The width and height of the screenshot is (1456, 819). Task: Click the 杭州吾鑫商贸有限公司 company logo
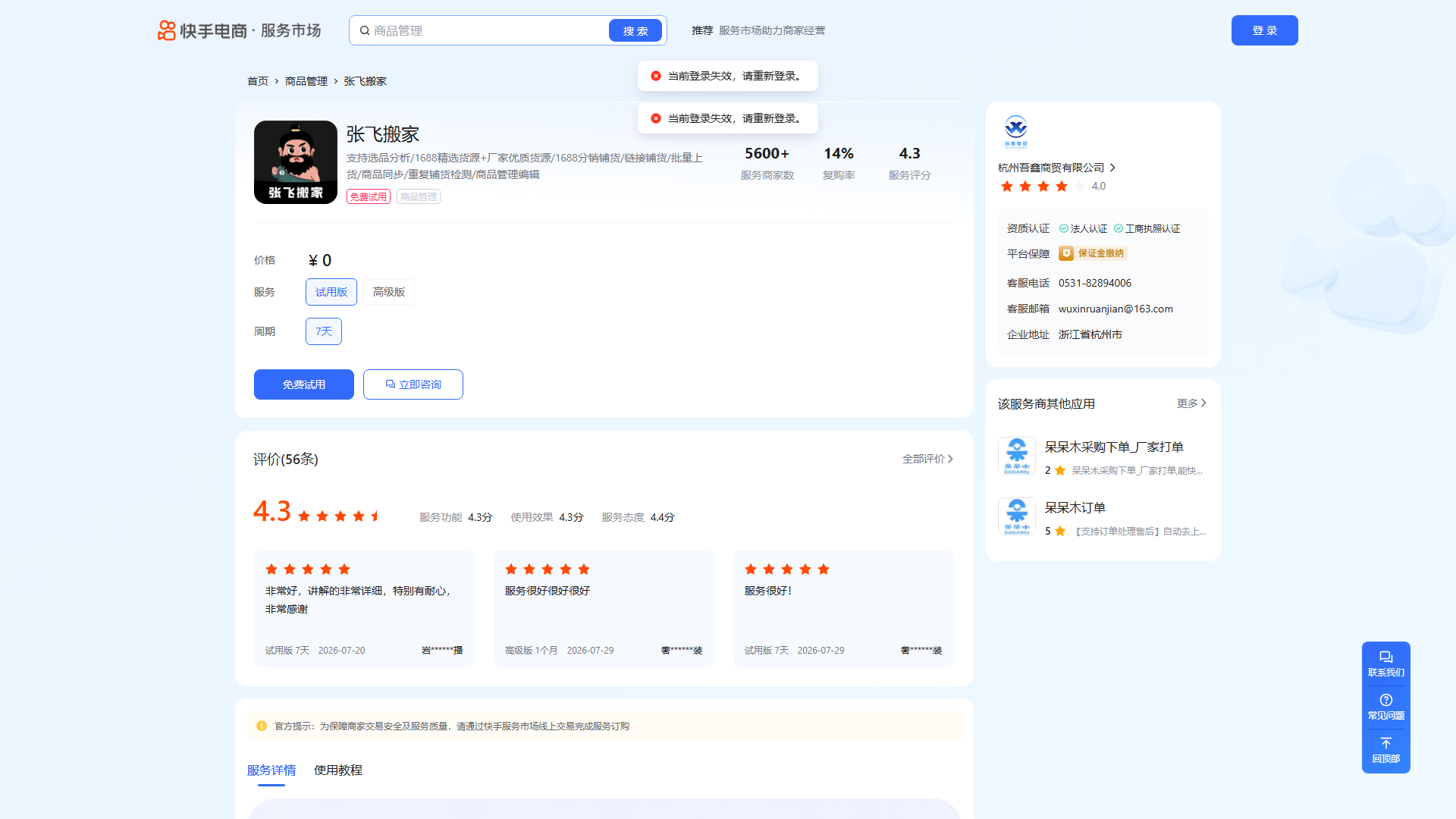[1016, 130]
